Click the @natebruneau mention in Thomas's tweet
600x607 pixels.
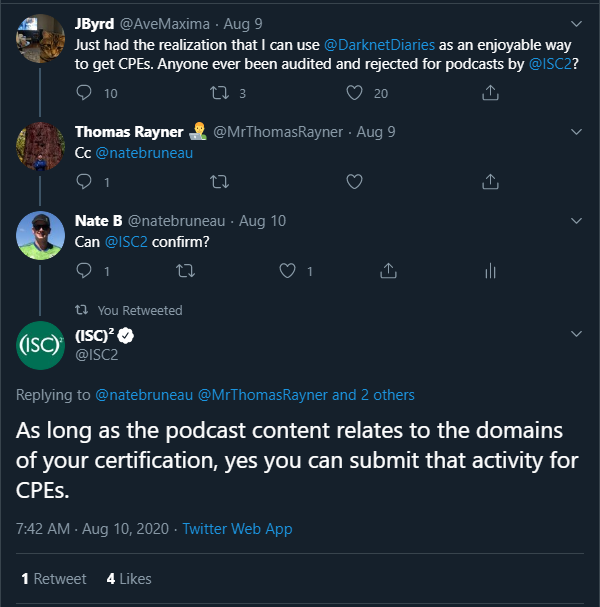click(144, 153)
